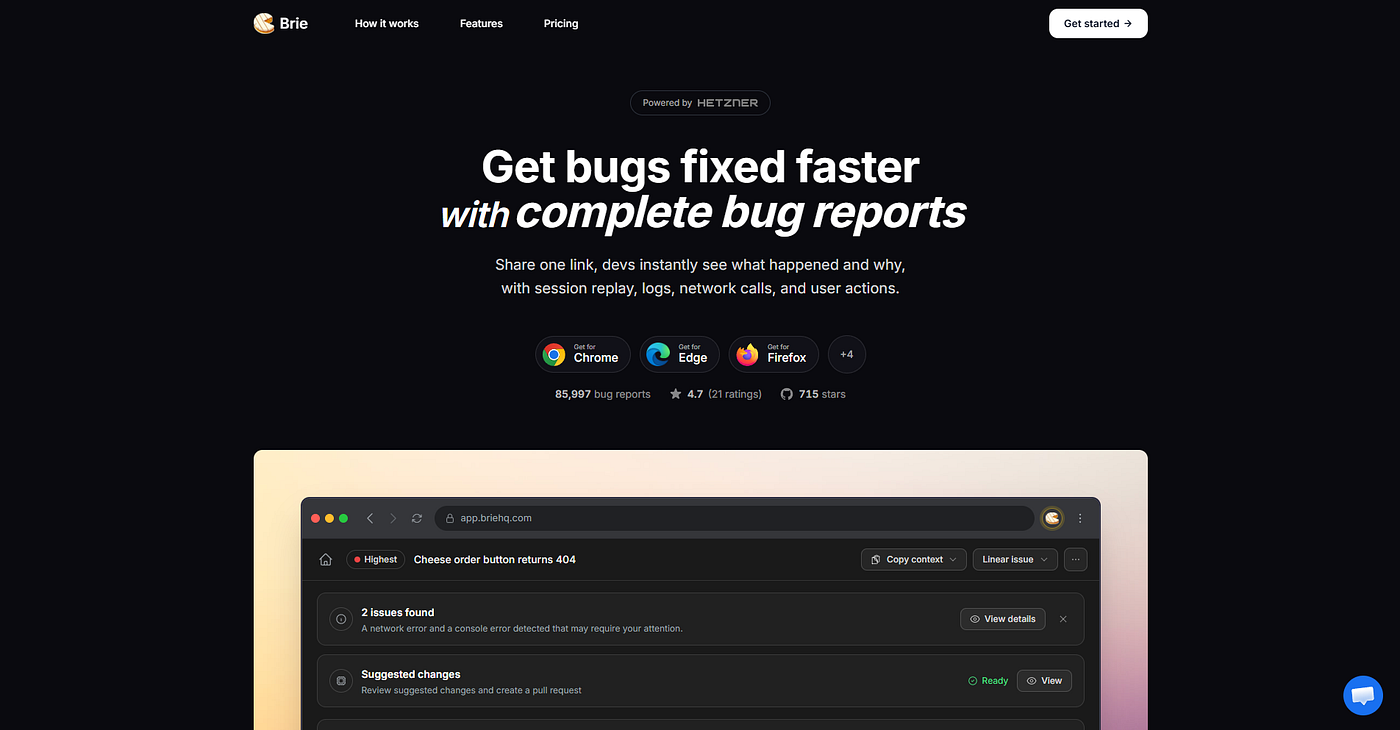Open the chat support widget
This screenshot has height=730, width=1400.
[1363, 695]
